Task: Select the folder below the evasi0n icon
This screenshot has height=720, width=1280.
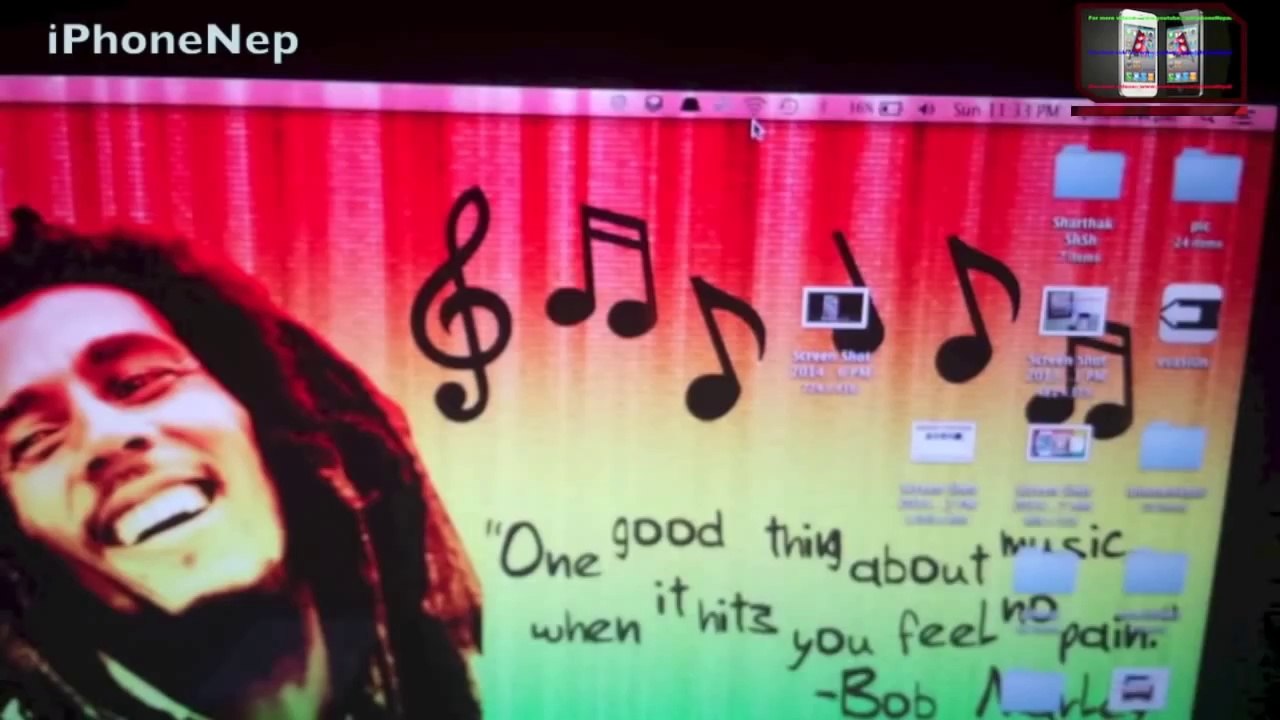Action: [x=1171, y=448]
